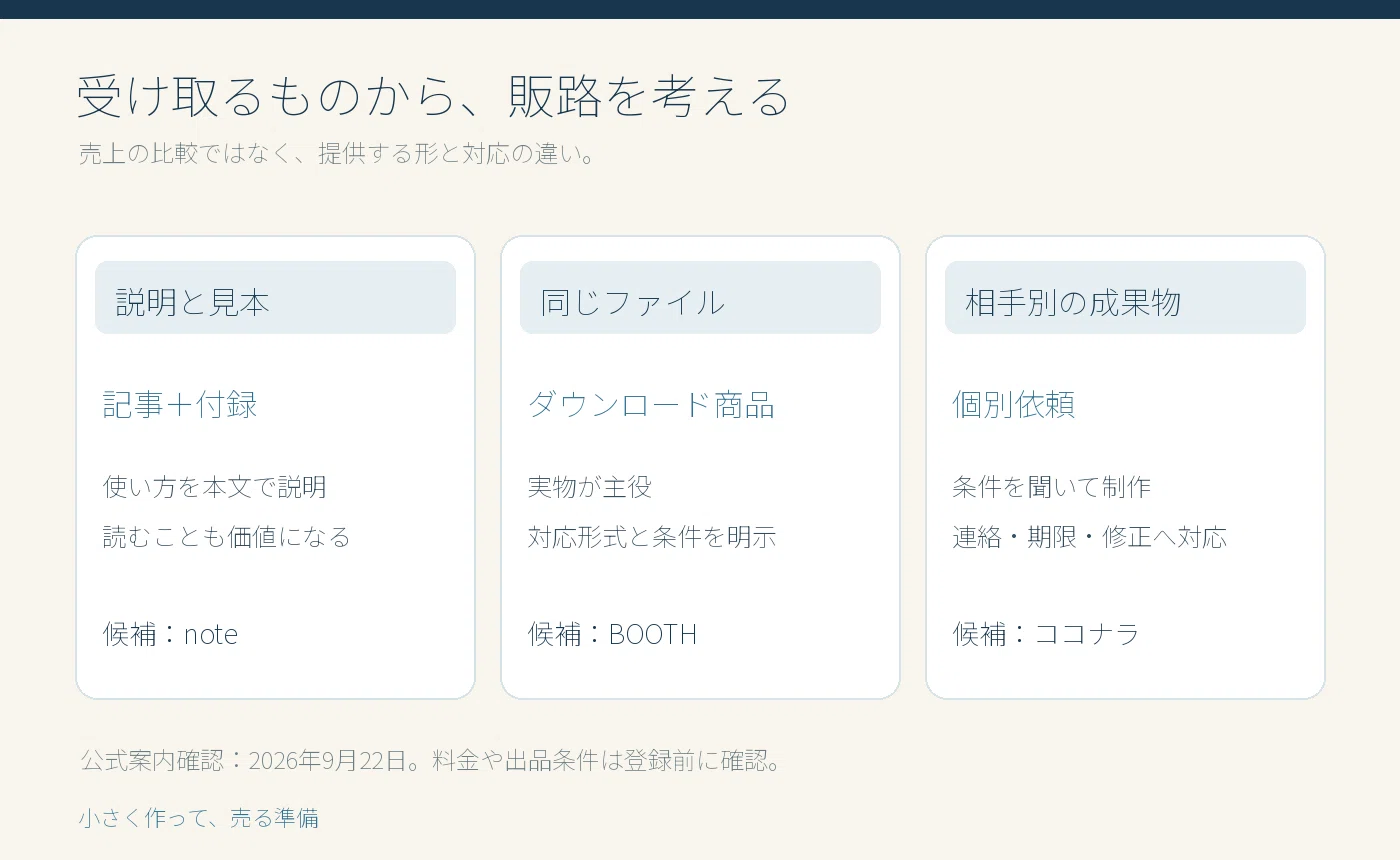The width and height of the screenshot is (1400, 860).
Task: Click the line 読むことも価値になる
Action: pos(227,537)
